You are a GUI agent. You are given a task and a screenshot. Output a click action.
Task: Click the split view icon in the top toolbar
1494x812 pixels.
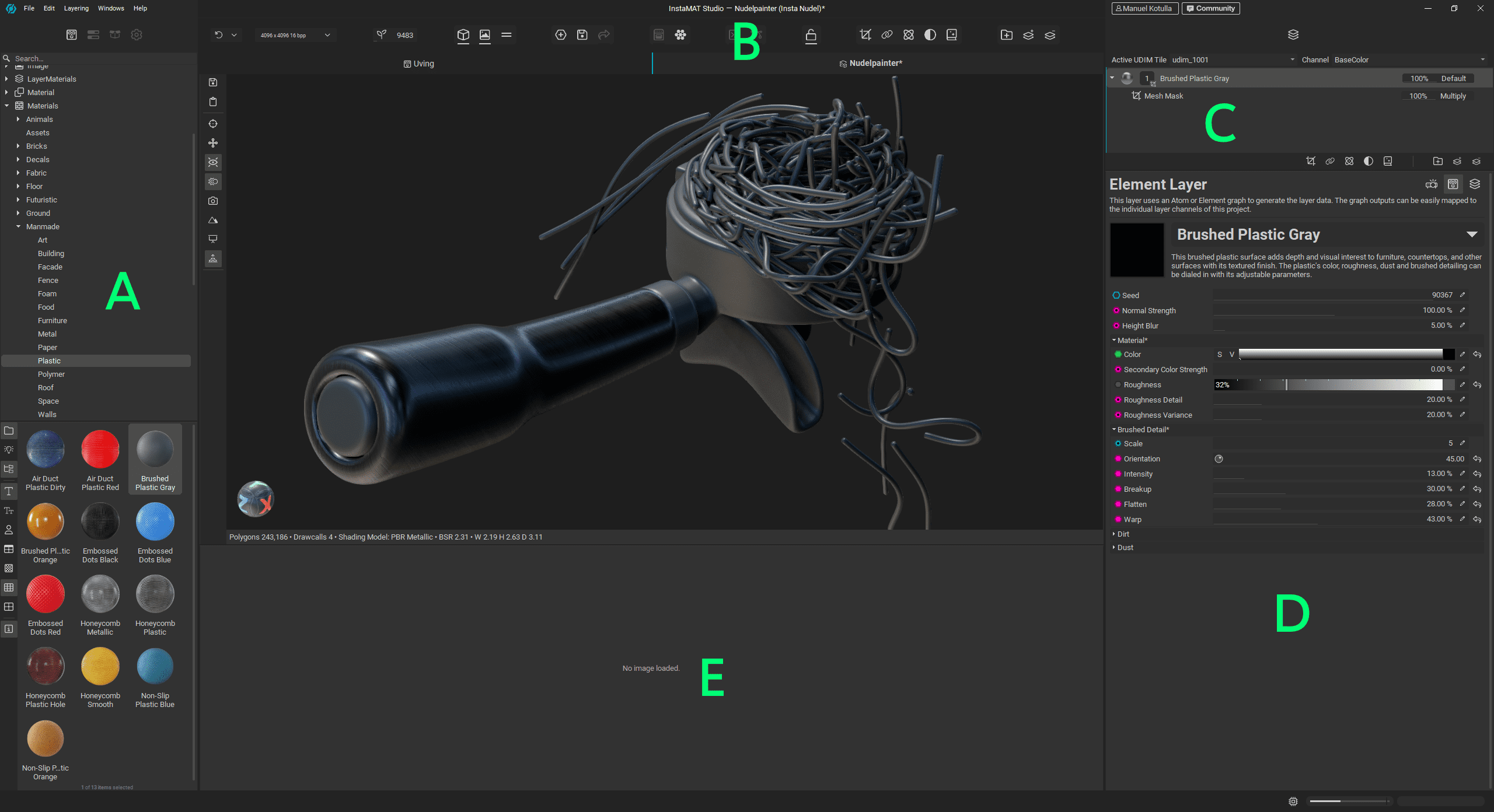[506, 35]
